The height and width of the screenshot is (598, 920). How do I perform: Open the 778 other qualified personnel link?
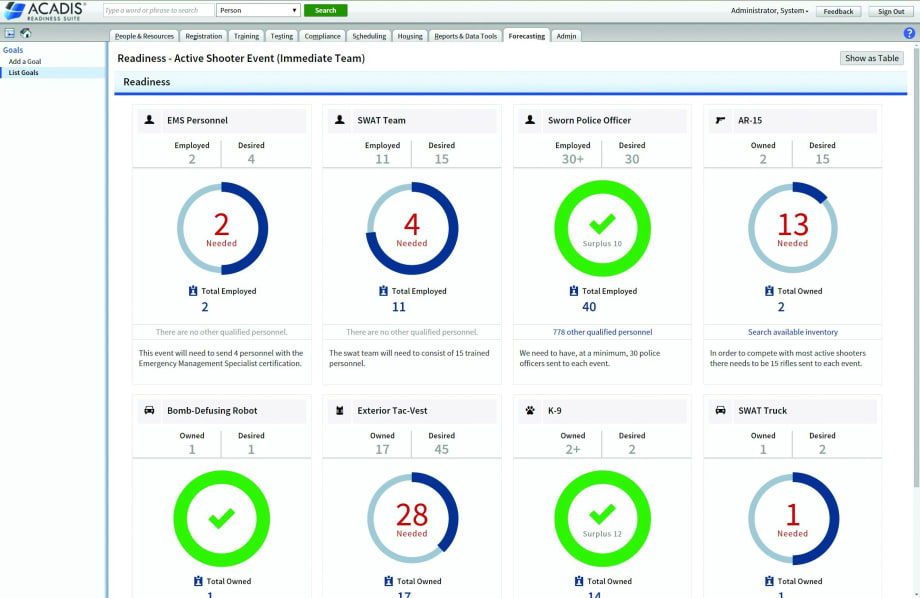coord(602,332)
